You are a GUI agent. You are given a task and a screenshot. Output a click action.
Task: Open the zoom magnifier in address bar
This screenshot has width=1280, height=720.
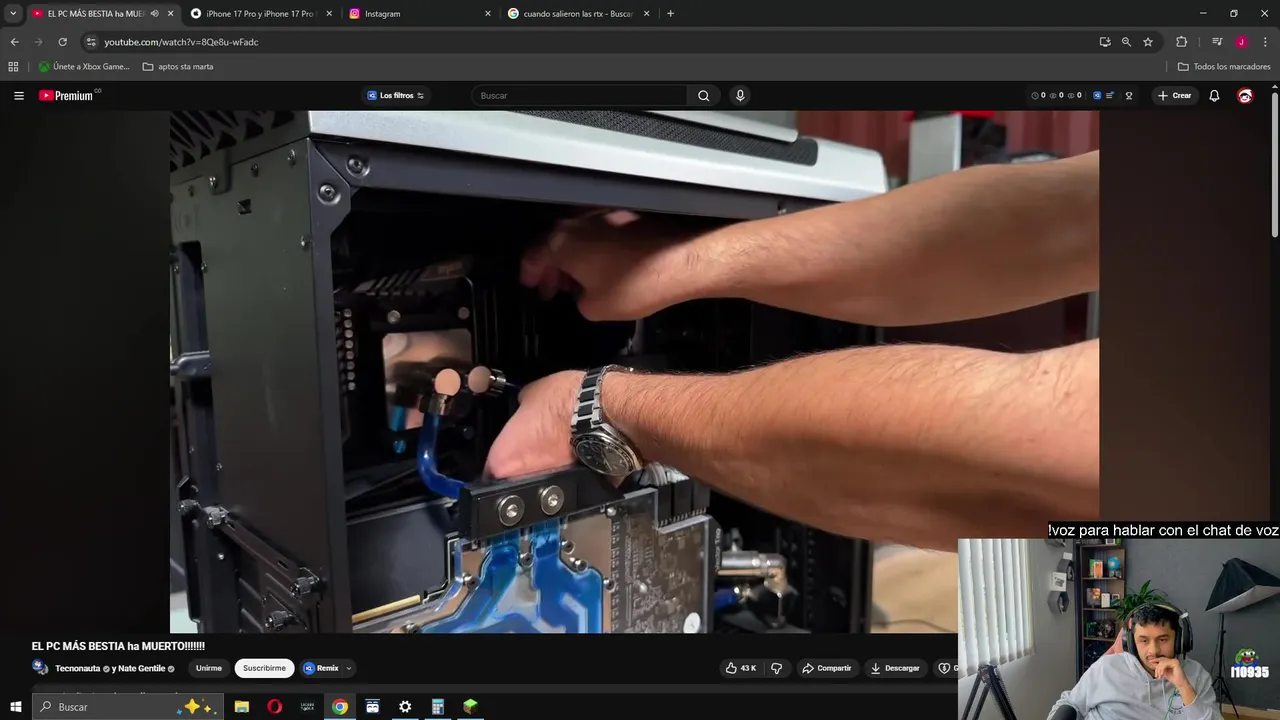(1126, 42)
